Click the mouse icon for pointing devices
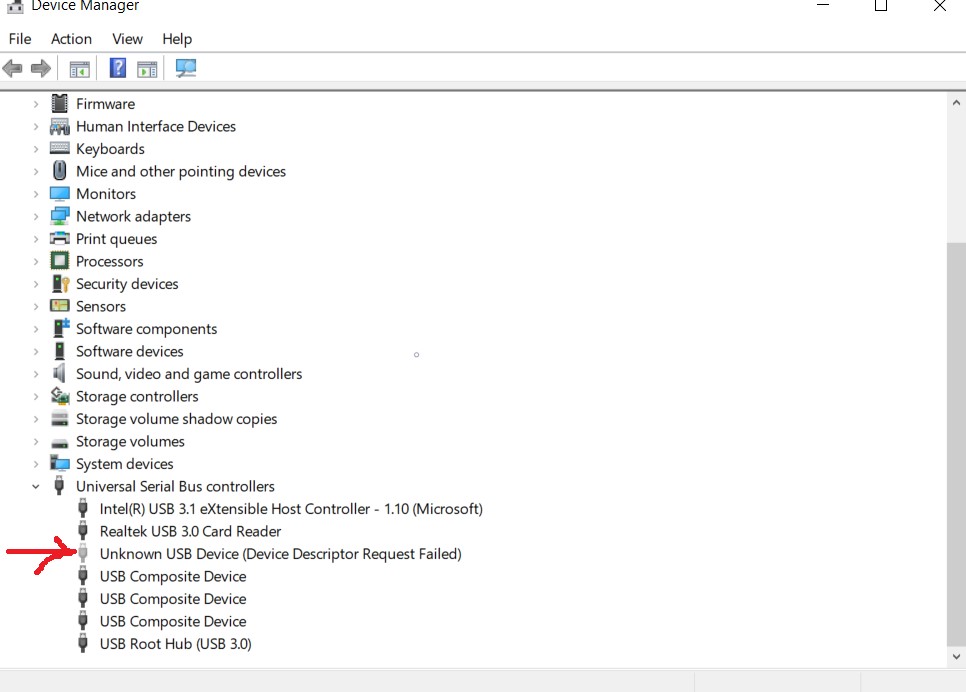 tap(60, 171)
